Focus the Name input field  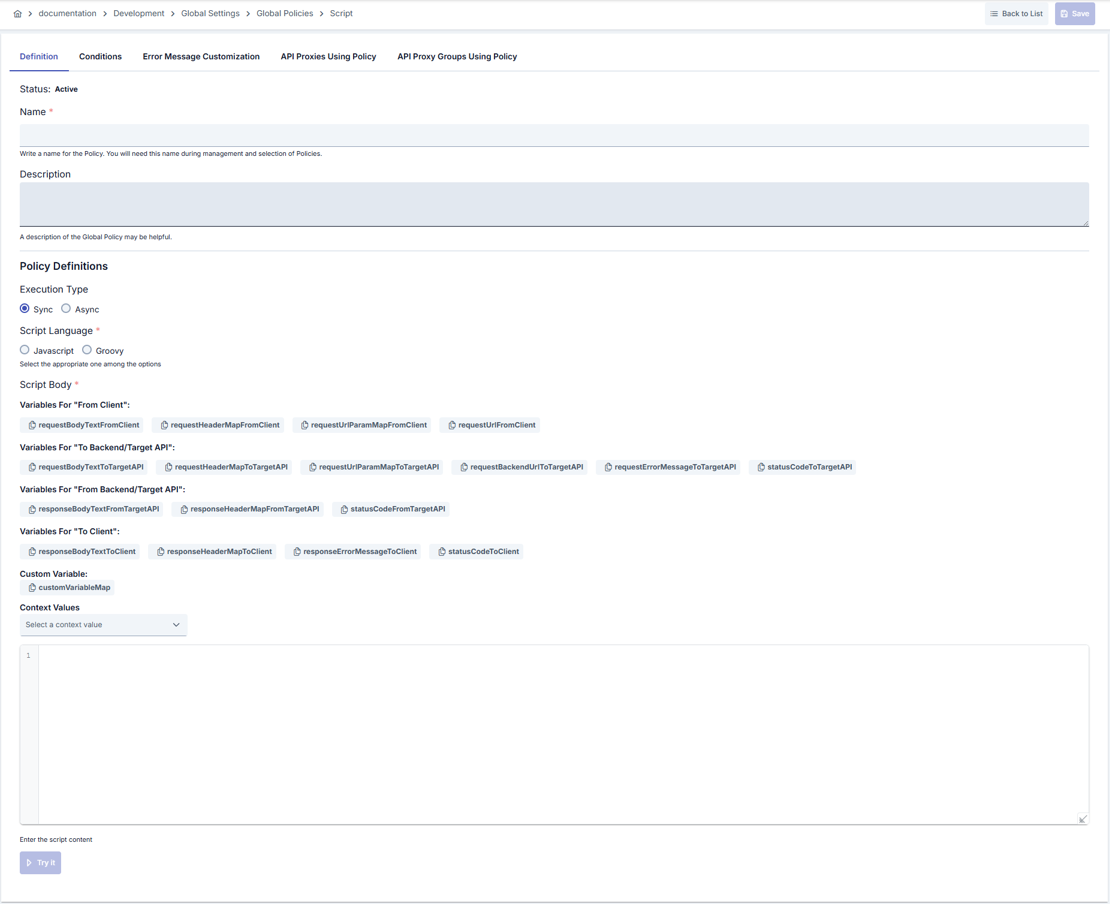pyautogui.click(x=554, y=135)
